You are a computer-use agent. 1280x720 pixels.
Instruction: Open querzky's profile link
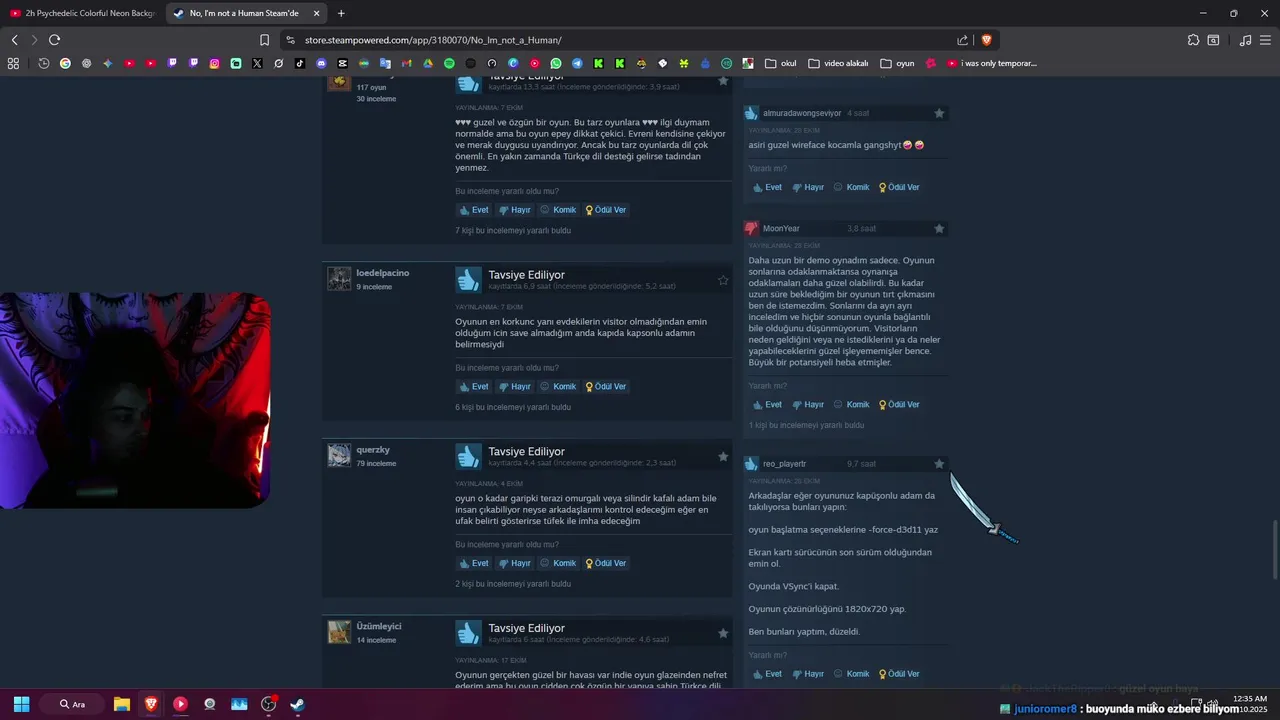[x=373, y=450]
